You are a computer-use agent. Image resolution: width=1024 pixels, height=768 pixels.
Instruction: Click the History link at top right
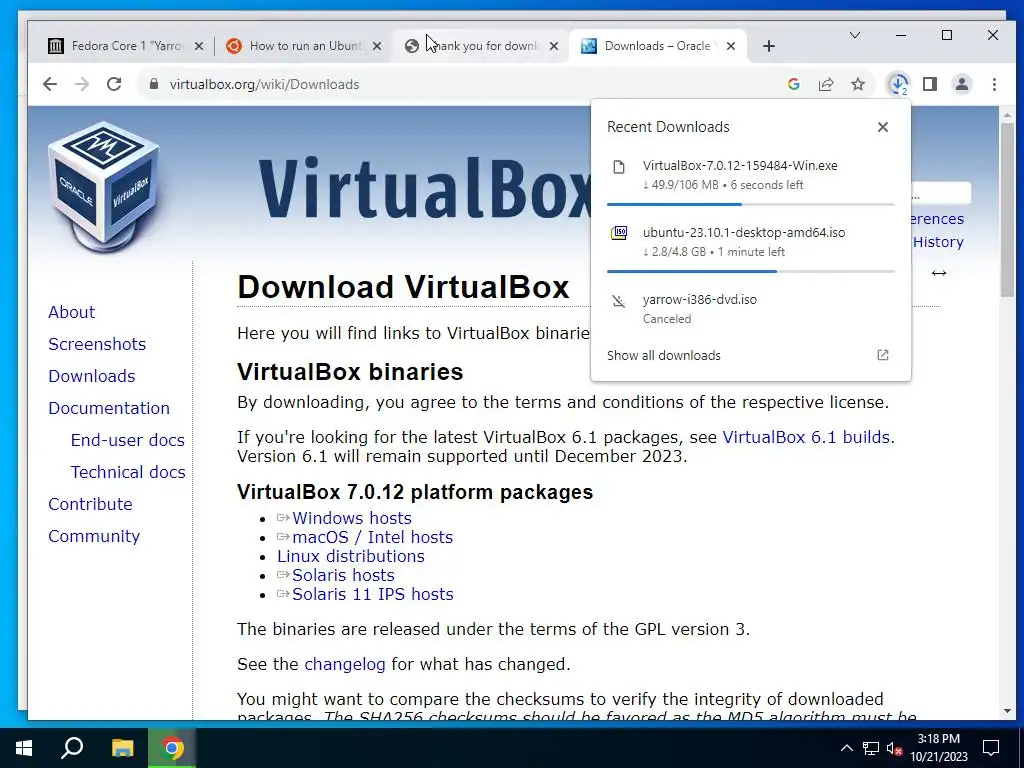pos(938,242)
